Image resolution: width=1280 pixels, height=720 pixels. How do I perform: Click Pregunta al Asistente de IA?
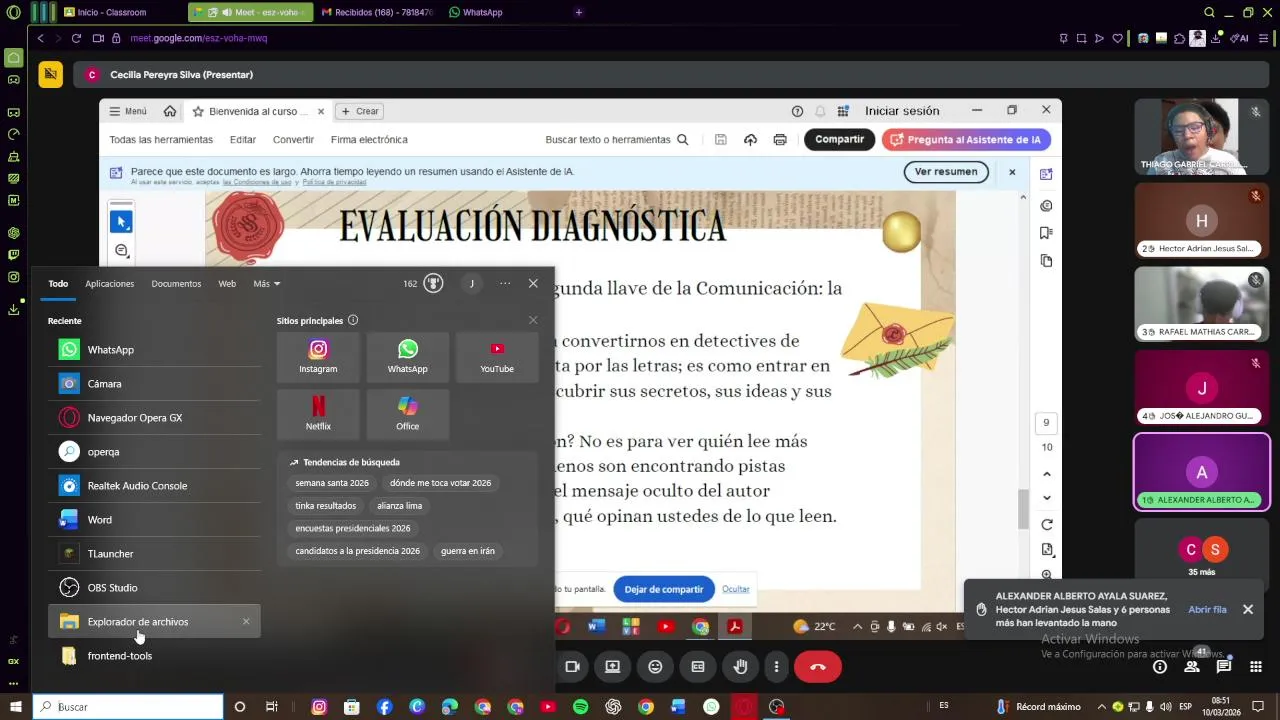(x=966, y=140)
